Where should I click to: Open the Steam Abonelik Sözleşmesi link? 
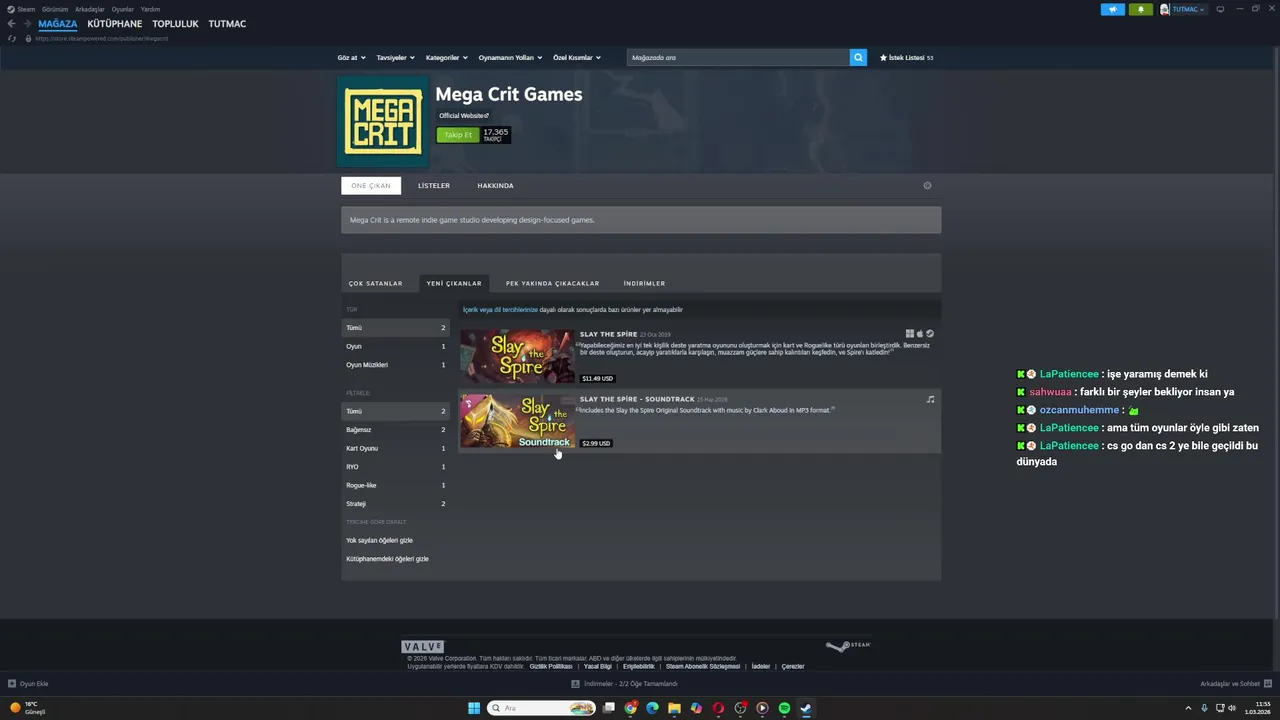pos(703,666)
